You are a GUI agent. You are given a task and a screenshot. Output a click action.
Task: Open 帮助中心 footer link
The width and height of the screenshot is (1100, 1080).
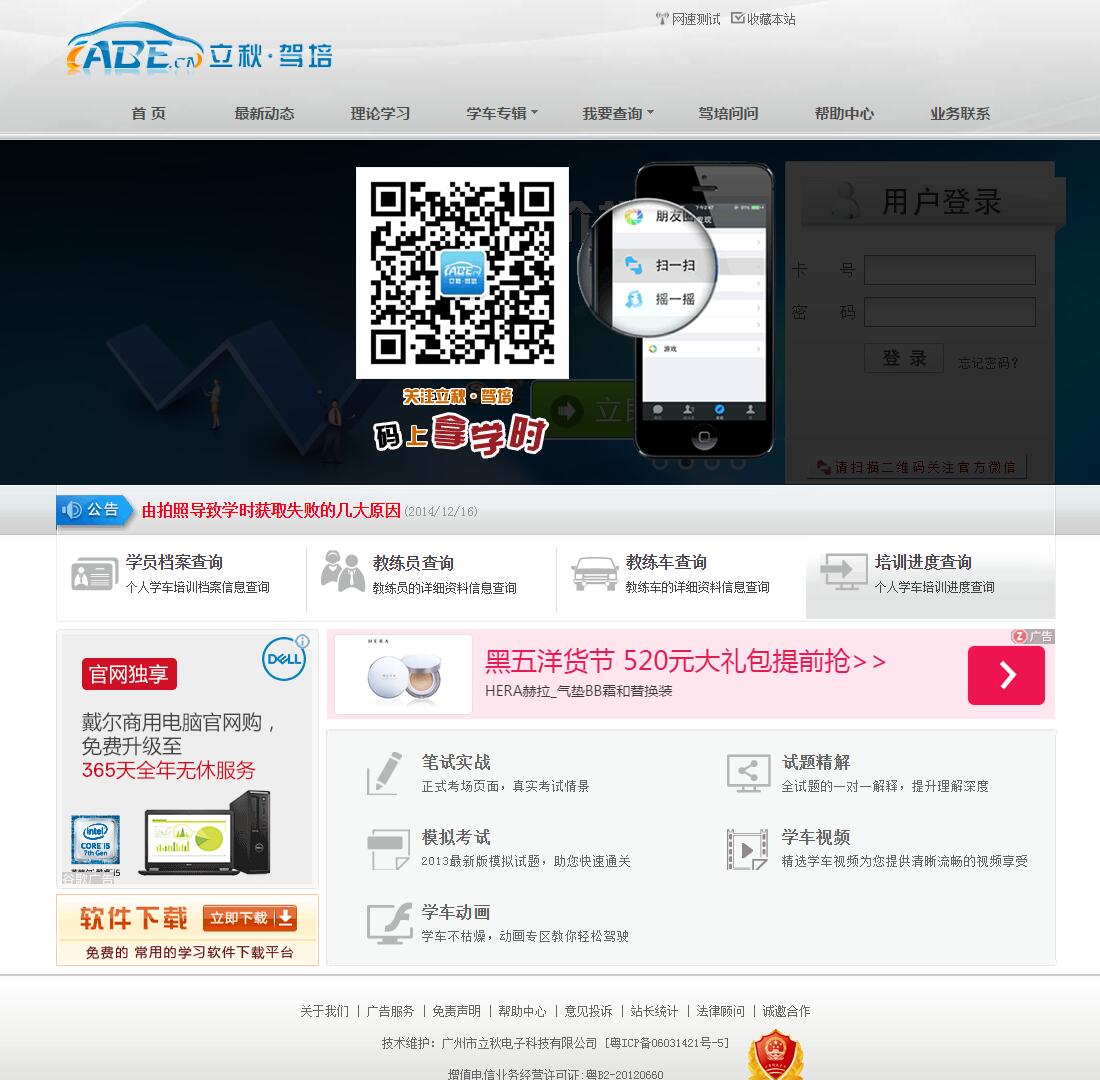pyautogui.click(x=522, y=1011)
